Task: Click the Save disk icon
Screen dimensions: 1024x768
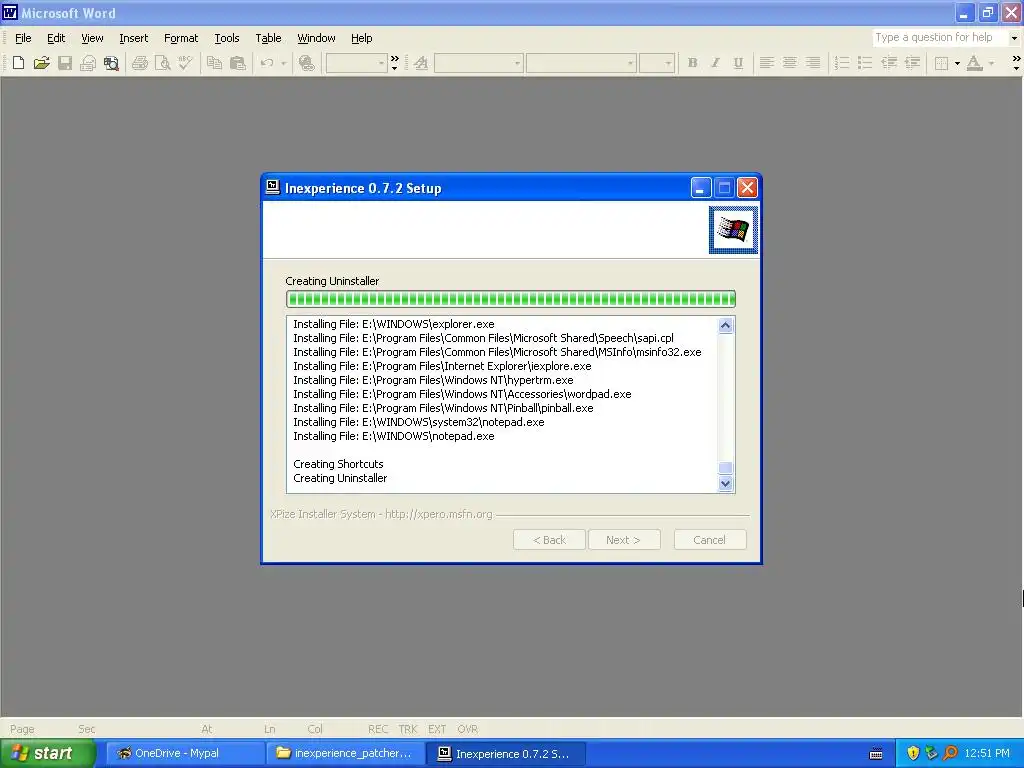Action: (65, 63)
